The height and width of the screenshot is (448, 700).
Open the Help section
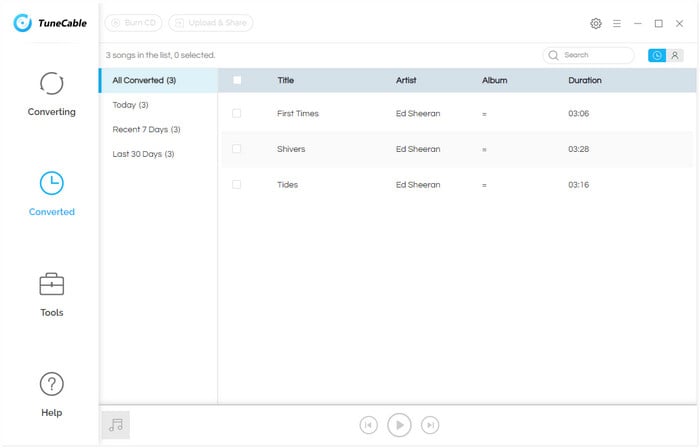[51, 394]
